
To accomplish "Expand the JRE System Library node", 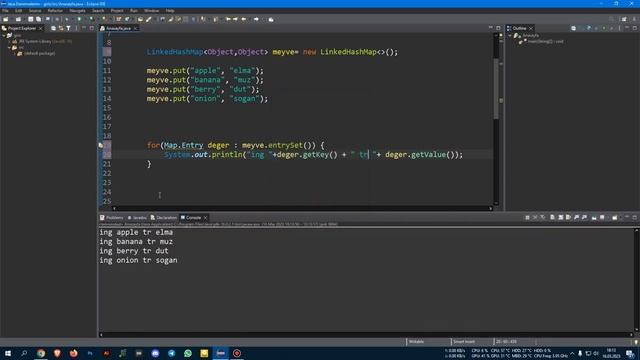I will pos(9,41).
